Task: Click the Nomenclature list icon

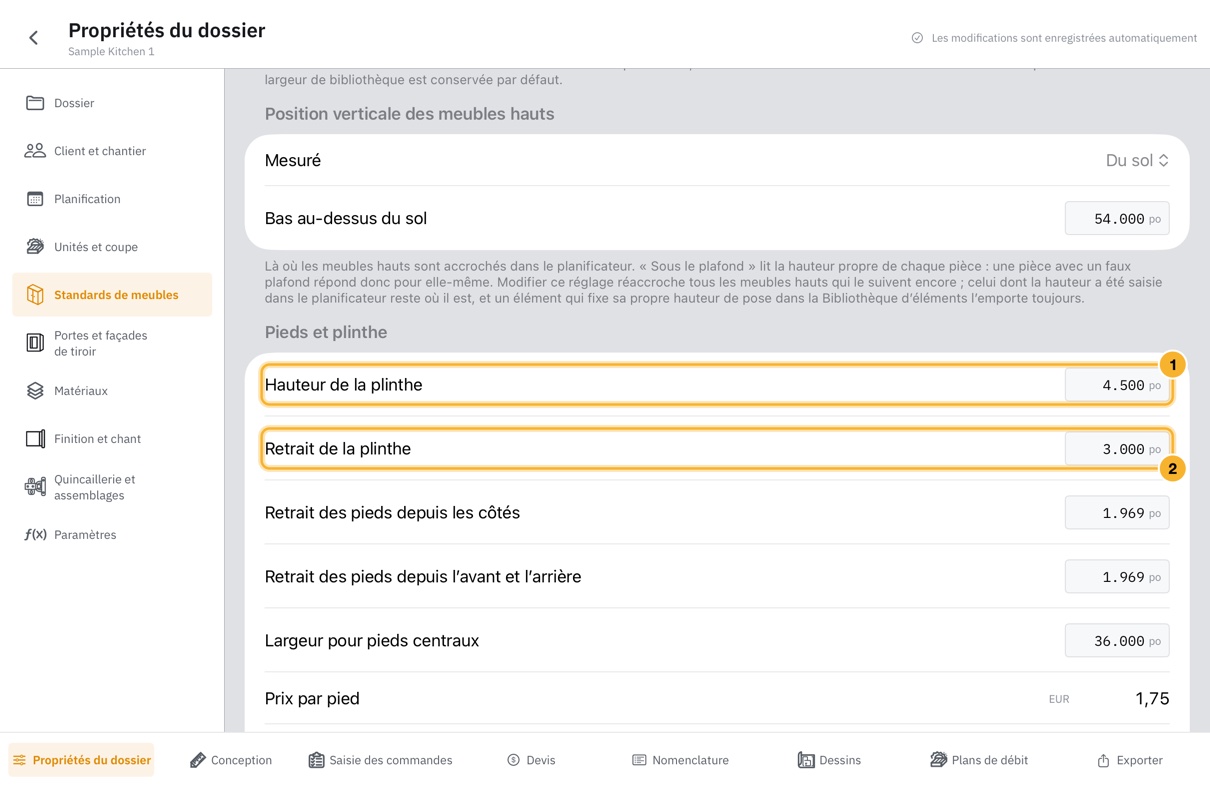Action: point(639,760)
